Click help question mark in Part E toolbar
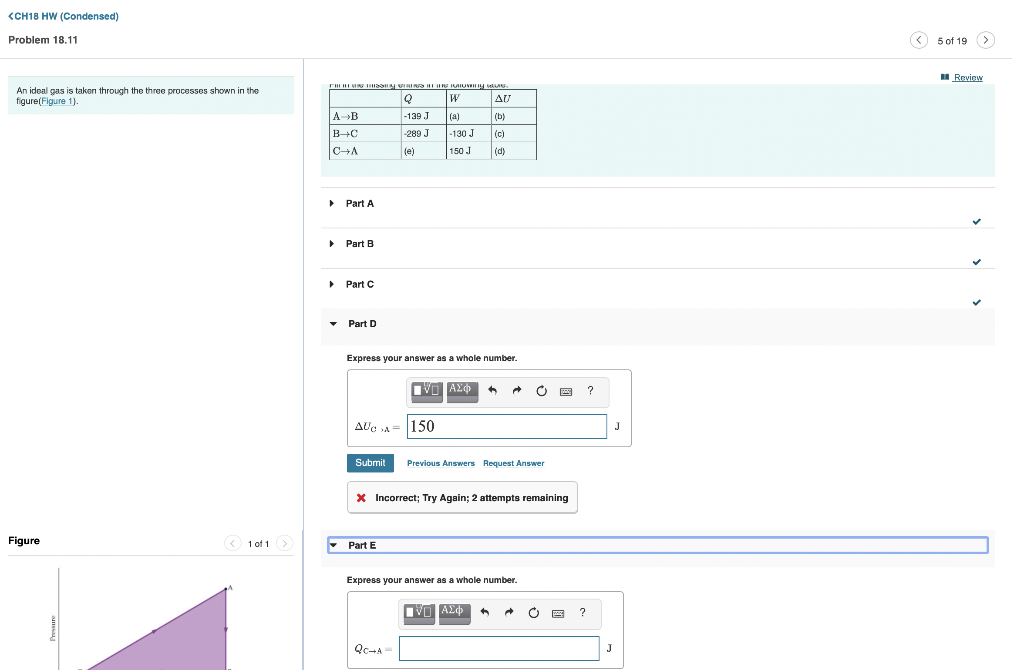 pos(583,613)
